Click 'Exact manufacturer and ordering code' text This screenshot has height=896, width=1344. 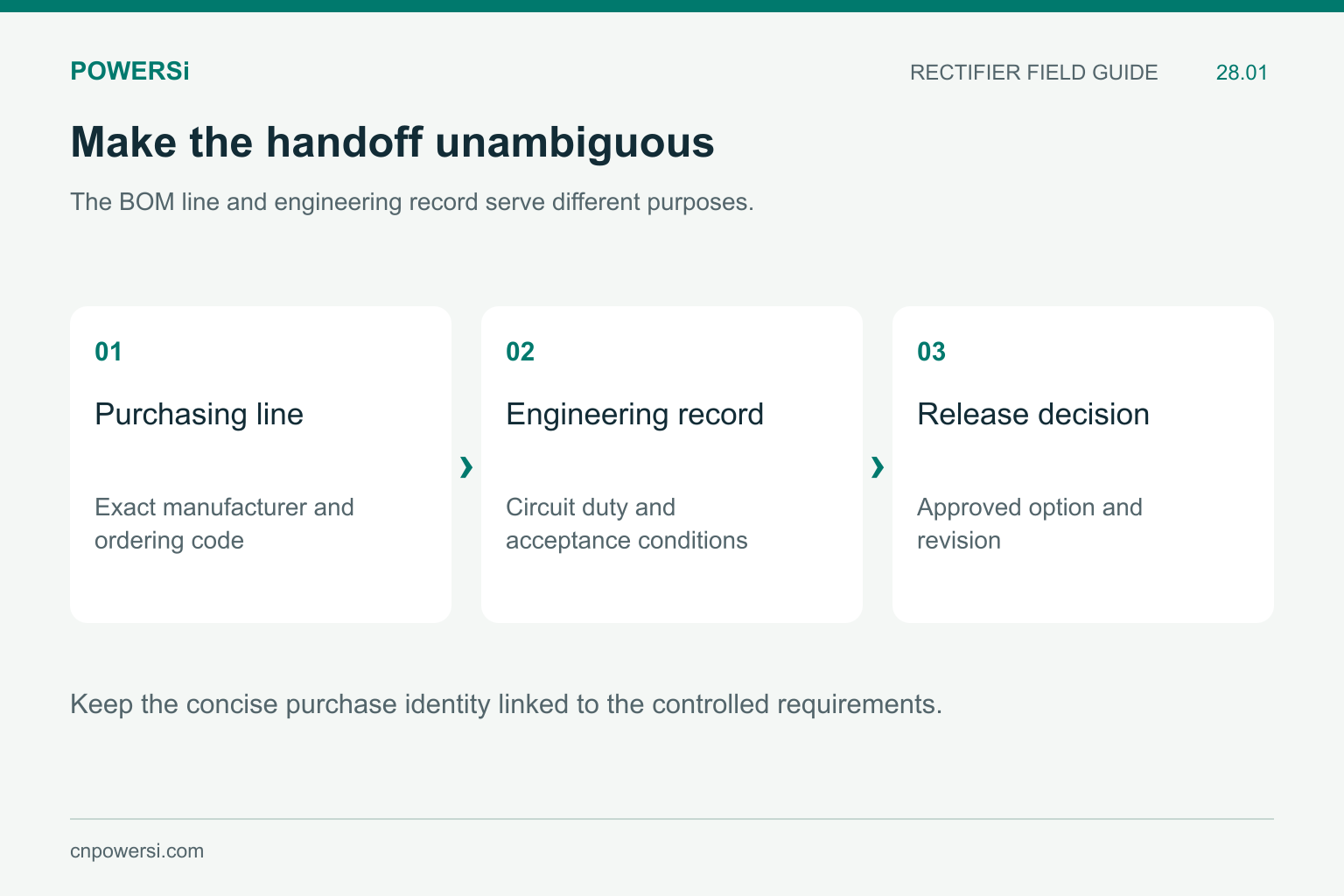[224, 523]
